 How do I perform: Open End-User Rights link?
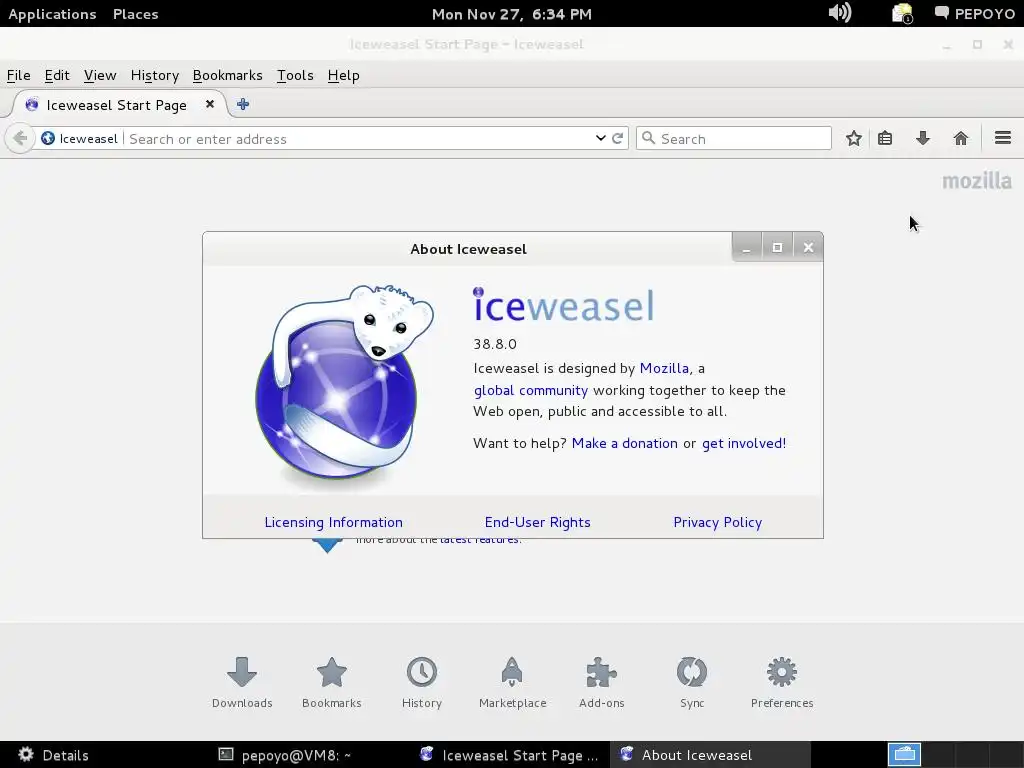[x=537, y=522]
